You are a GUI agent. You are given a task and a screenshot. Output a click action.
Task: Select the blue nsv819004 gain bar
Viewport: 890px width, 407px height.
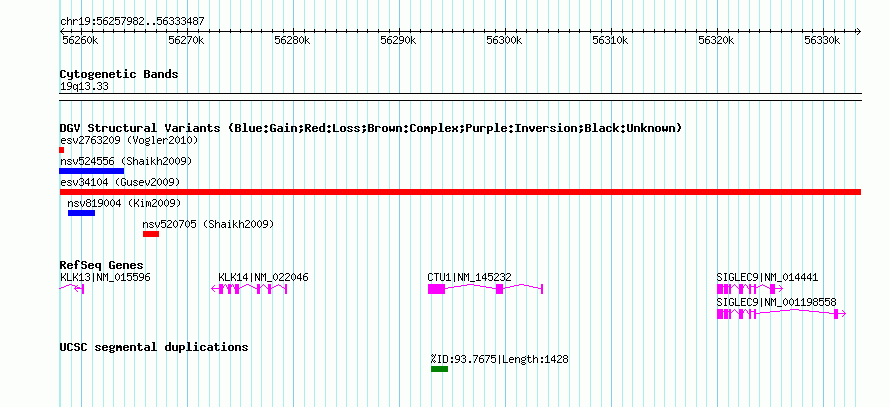pos(81,213)
